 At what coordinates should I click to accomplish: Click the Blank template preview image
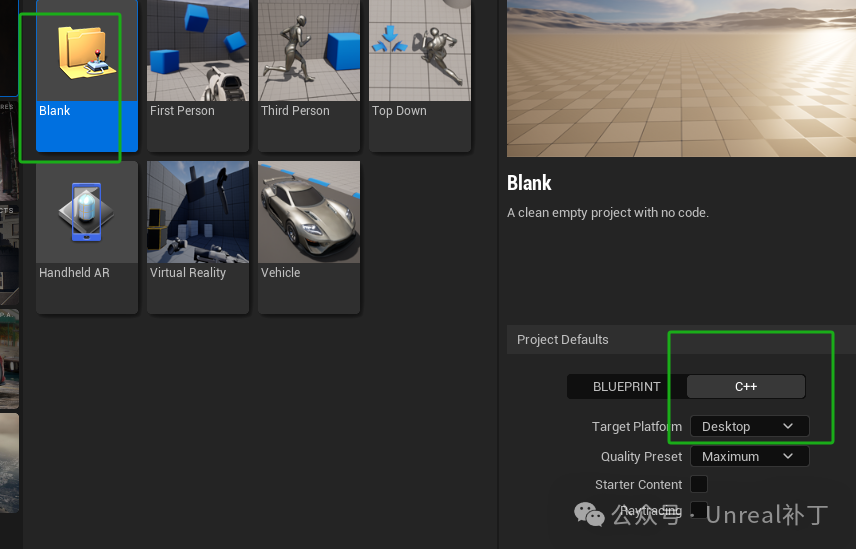click(681, 79)
